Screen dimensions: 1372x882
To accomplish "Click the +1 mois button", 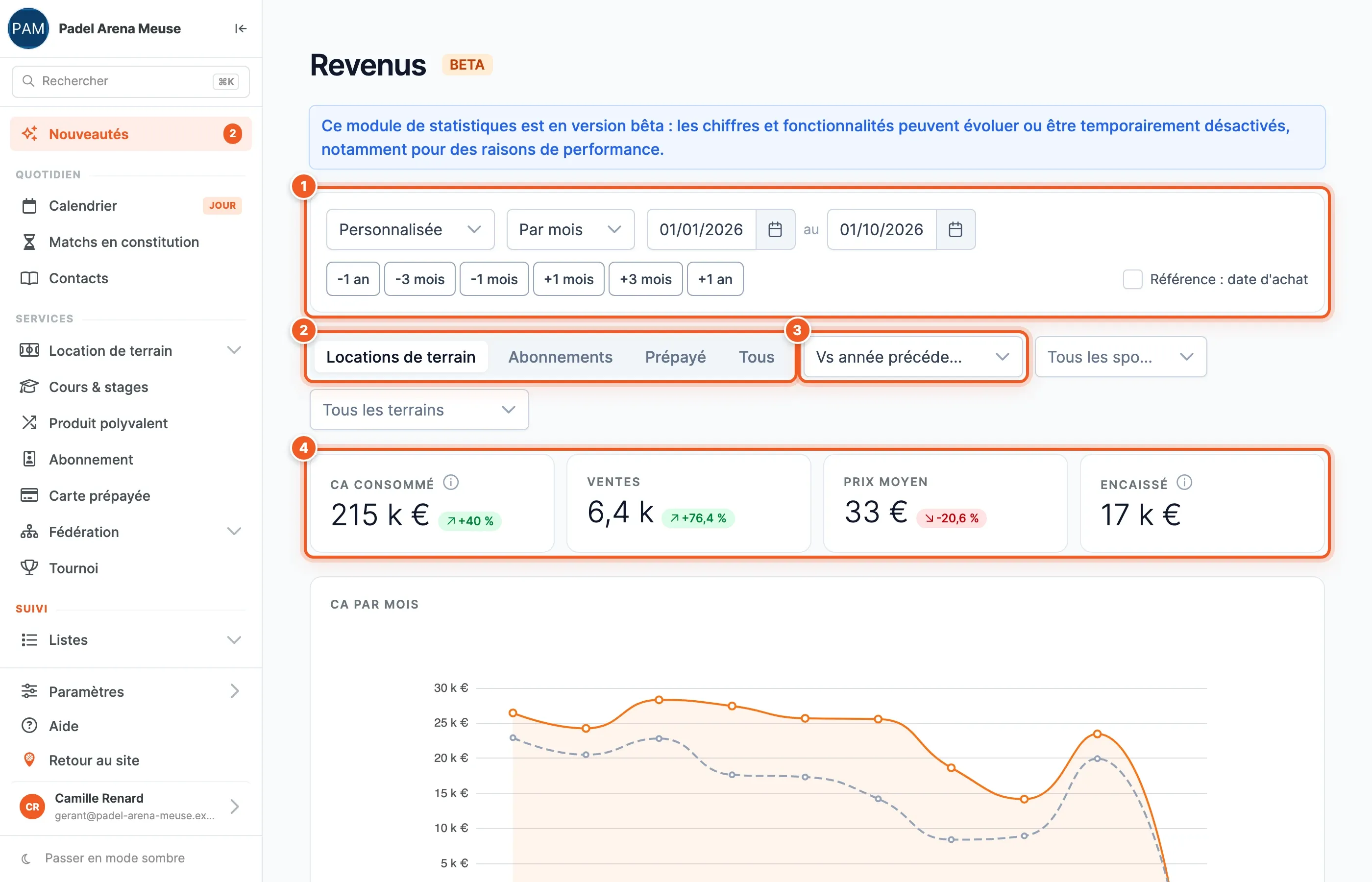I will pos(568,279).
